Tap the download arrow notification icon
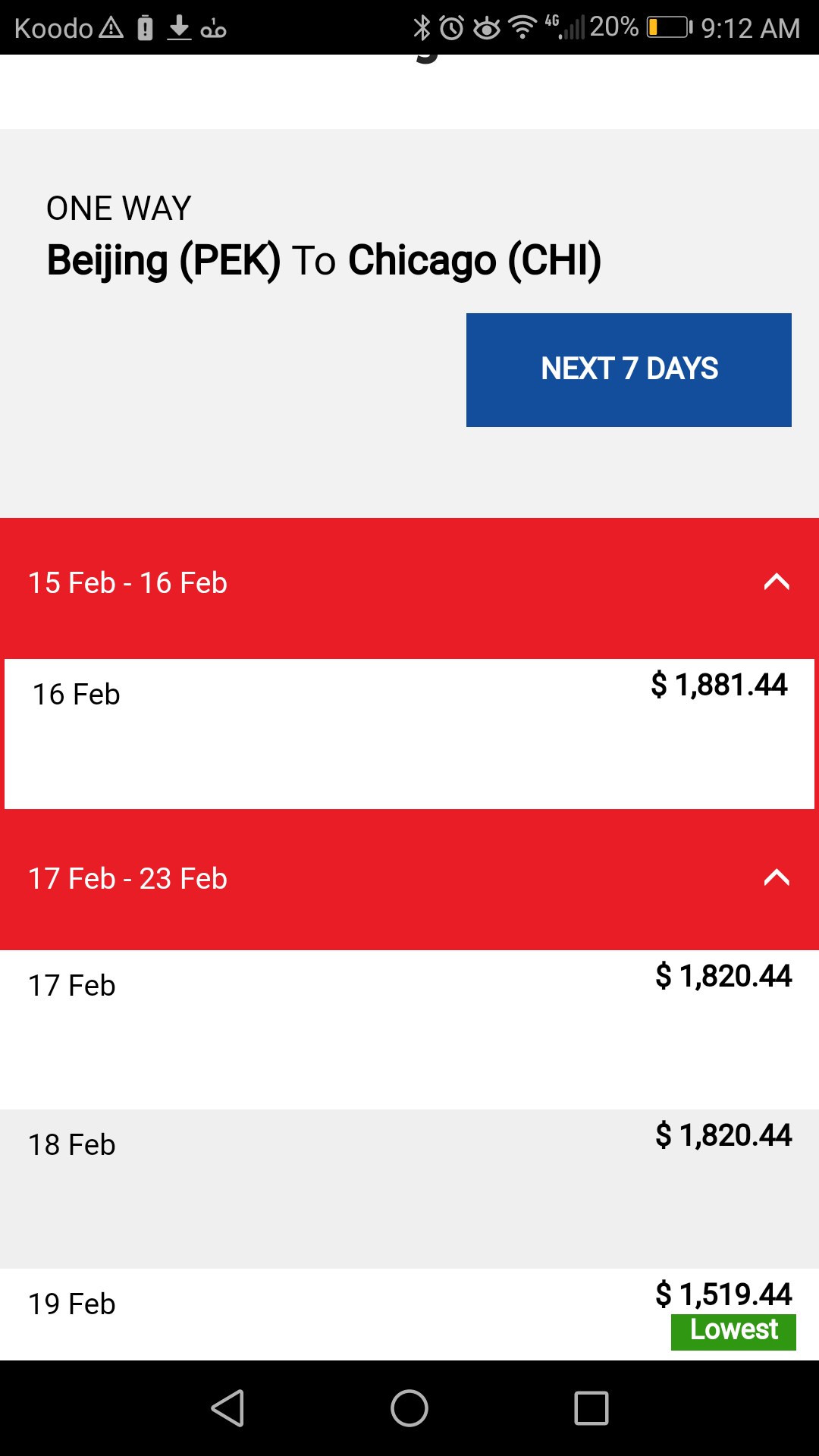The height and width of the screenshot is (1456, 819). click(x=179, y=28)
